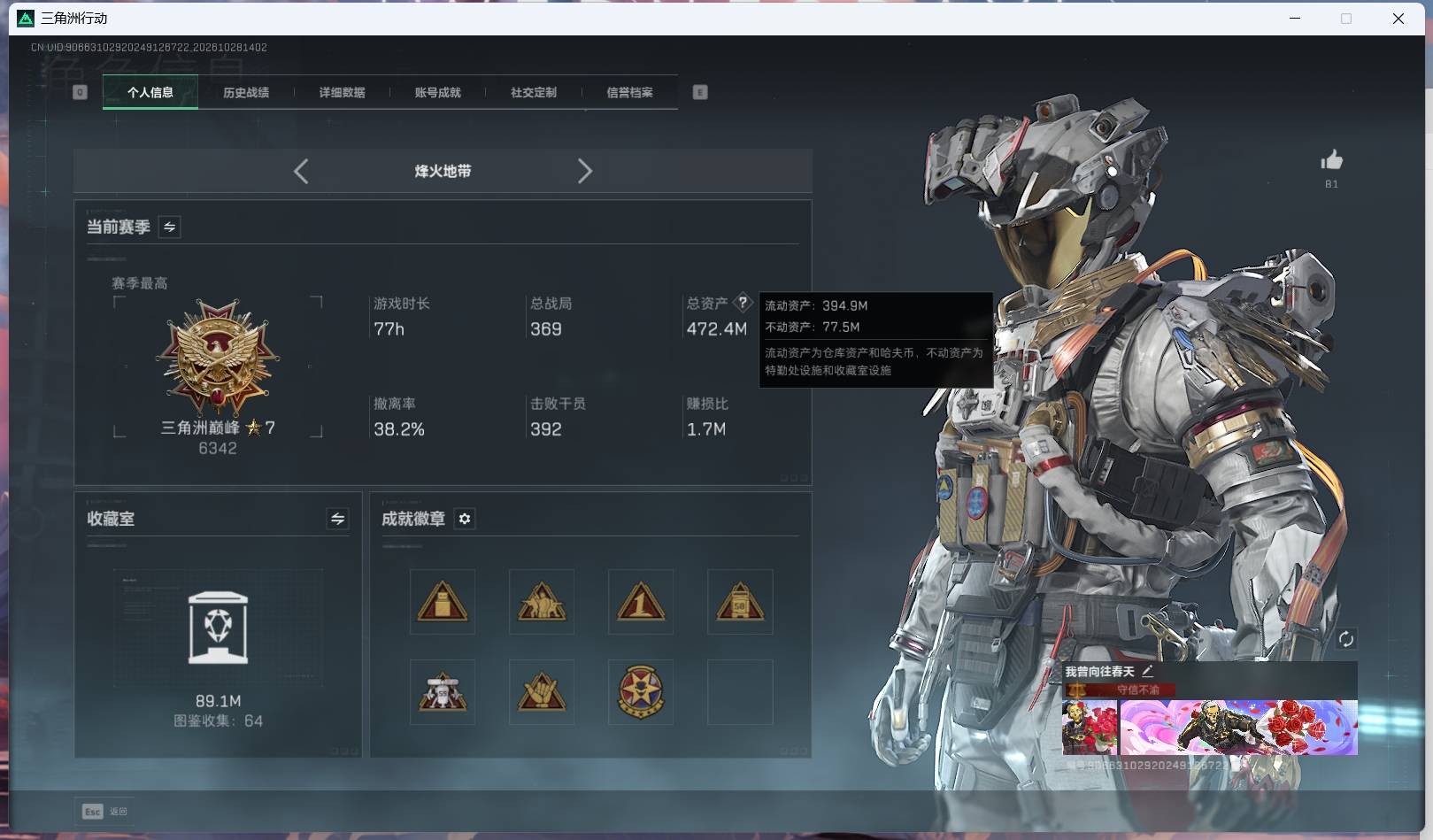Viewport: 1433px width, 840px height.
Task: Open the collection room display case icon
Action: point(218,628)
